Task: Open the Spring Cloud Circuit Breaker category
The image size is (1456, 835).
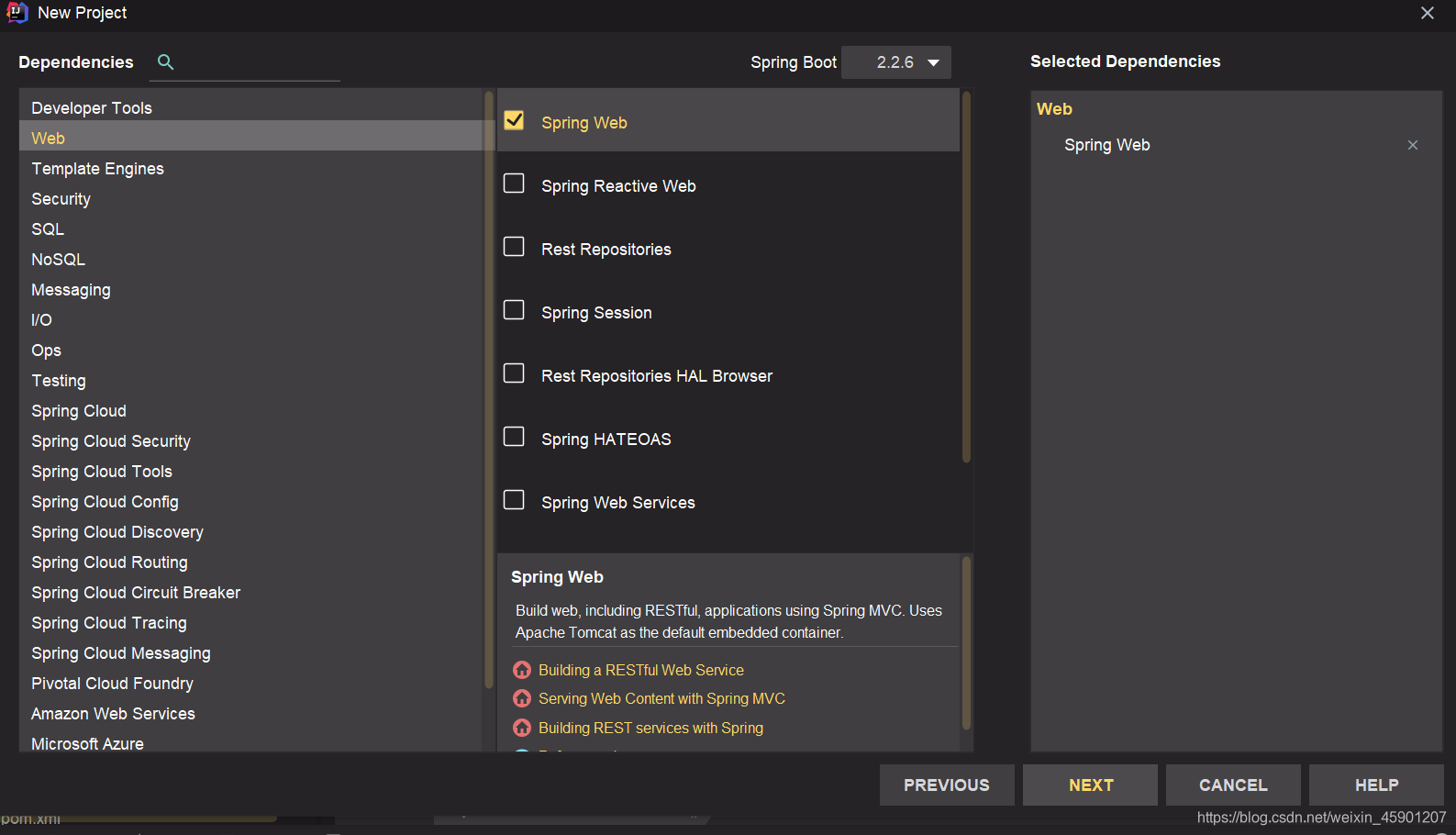Action: 251,593
